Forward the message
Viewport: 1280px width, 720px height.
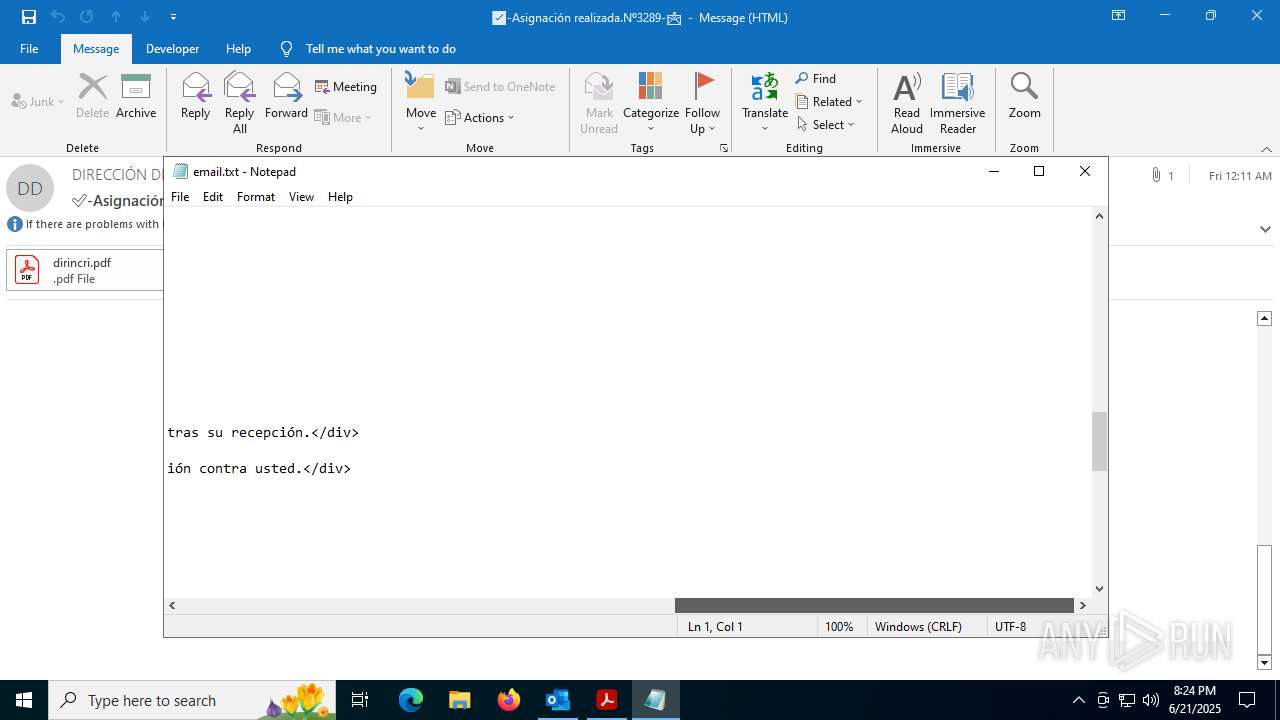[x=286, y=96]
